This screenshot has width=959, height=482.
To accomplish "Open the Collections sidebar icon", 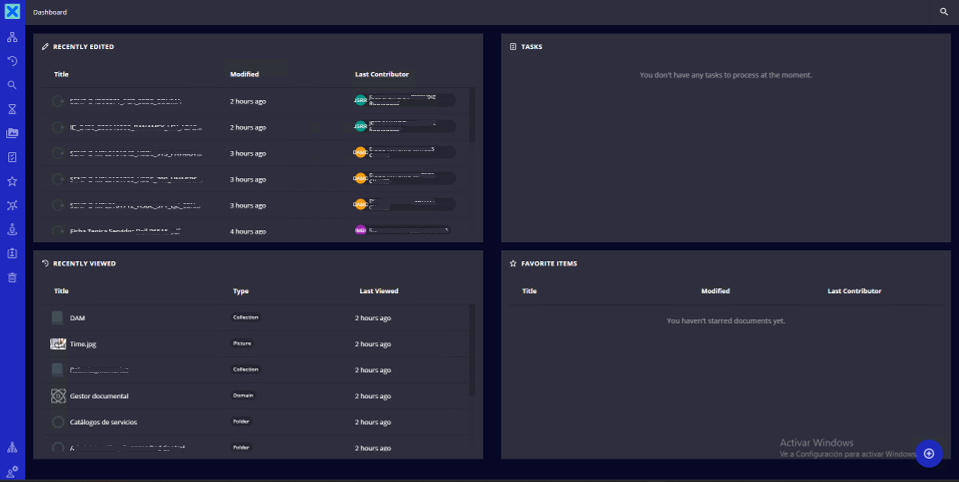I will coord(12,133).
